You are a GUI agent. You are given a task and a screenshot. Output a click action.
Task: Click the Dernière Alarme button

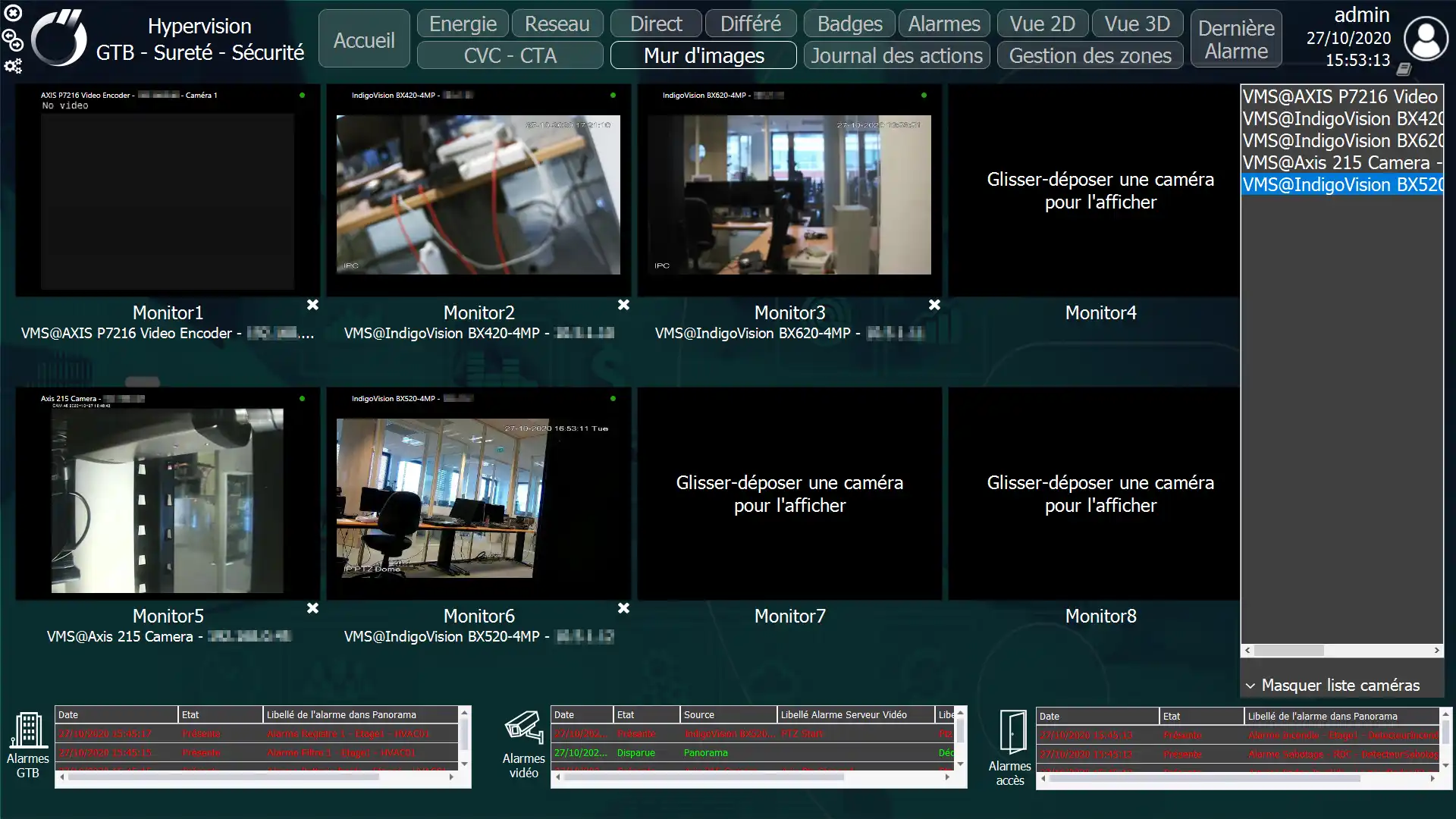[x=1236, y=39]
